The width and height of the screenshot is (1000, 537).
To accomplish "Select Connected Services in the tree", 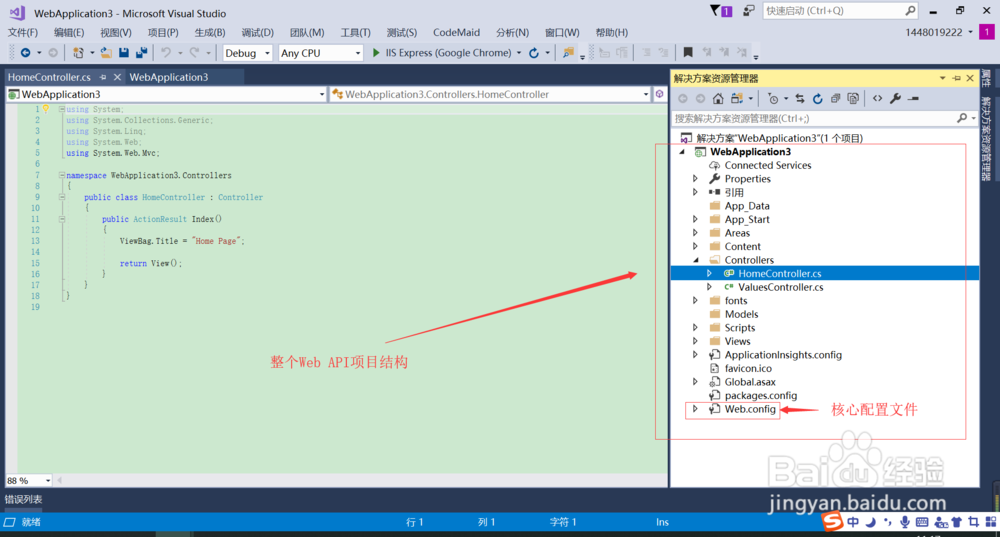I will 768,165.
